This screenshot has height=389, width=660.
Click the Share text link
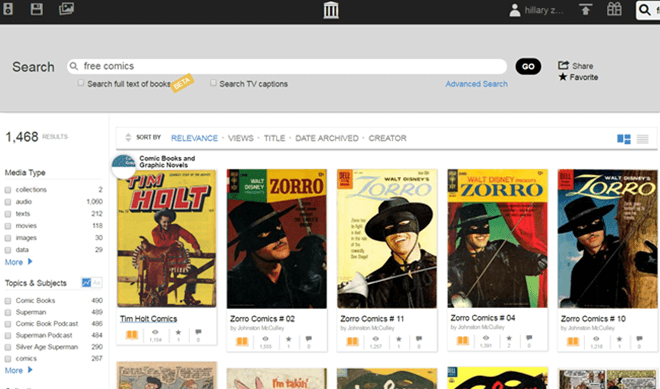[583, 66]
